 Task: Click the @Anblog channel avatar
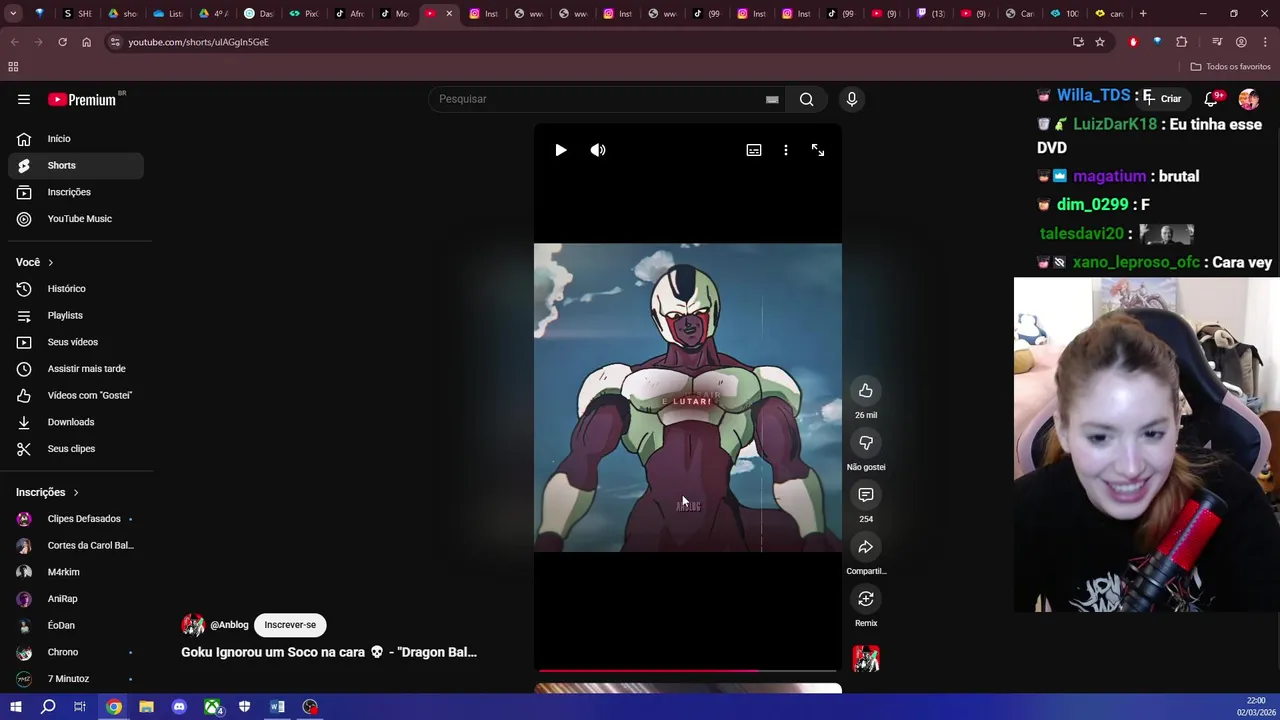pyautogui.click(x=193, y=625)
